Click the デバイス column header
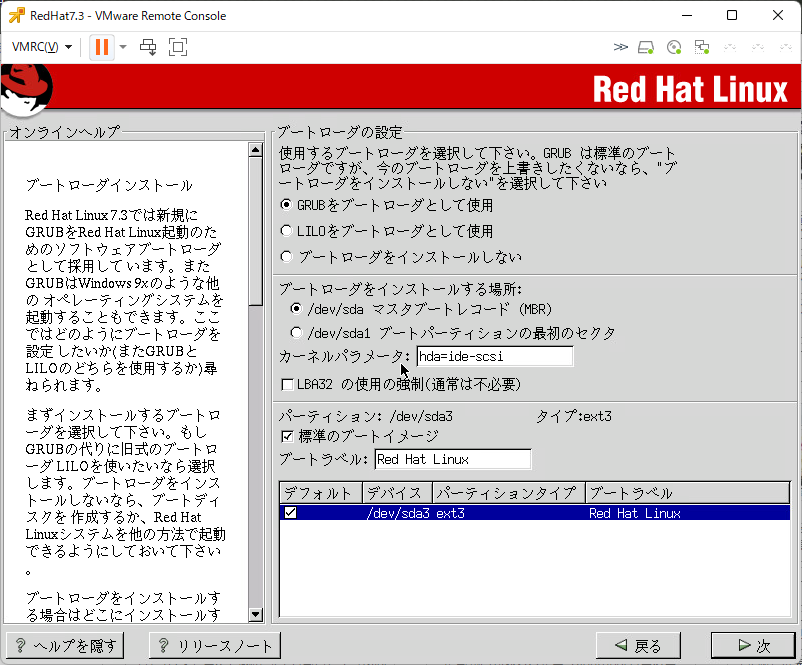Screen dimensions: 802x665 point(397,493)
